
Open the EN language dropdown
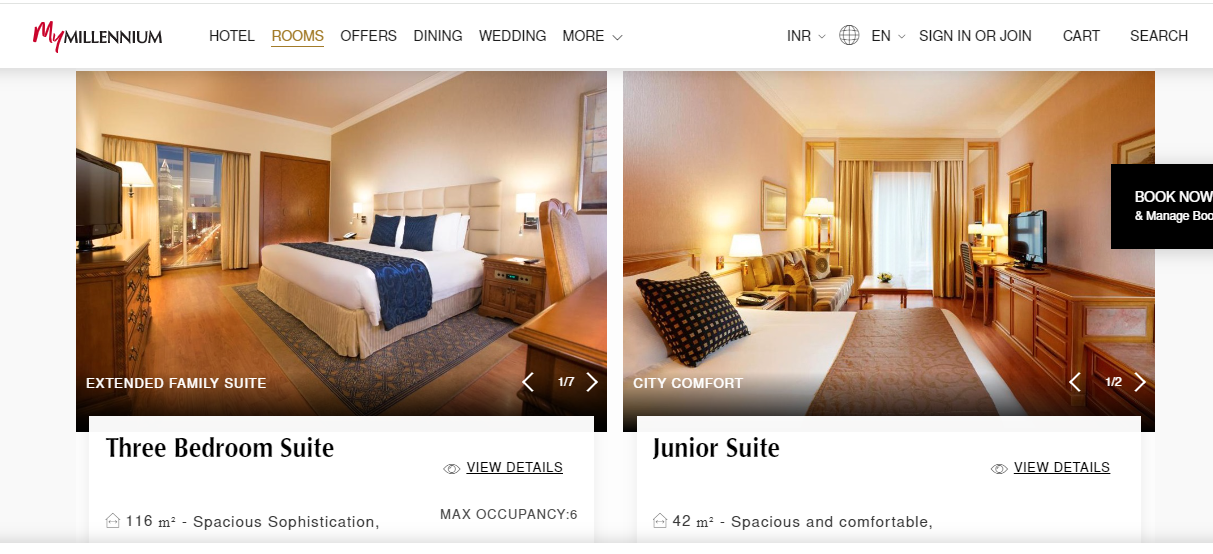tap(888, 36)
